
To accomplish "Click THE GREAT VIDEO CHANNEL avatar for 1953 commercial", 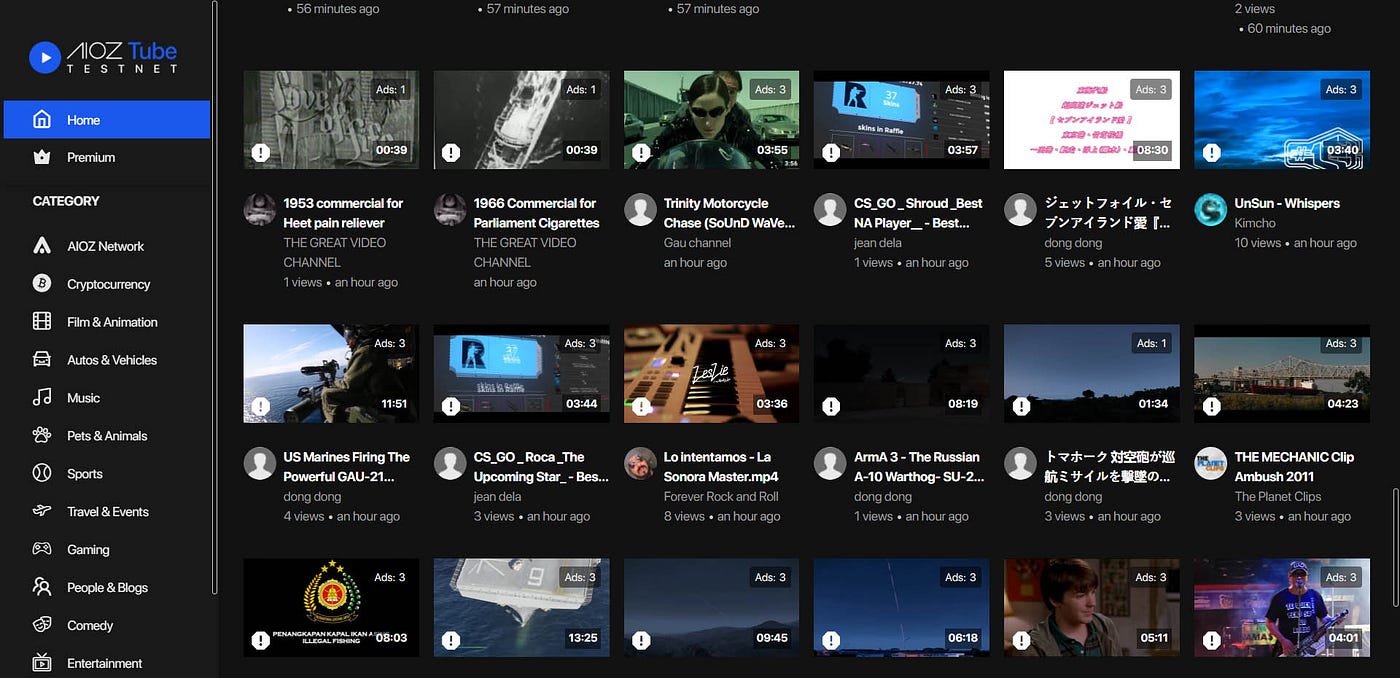I will coord(260,210).
